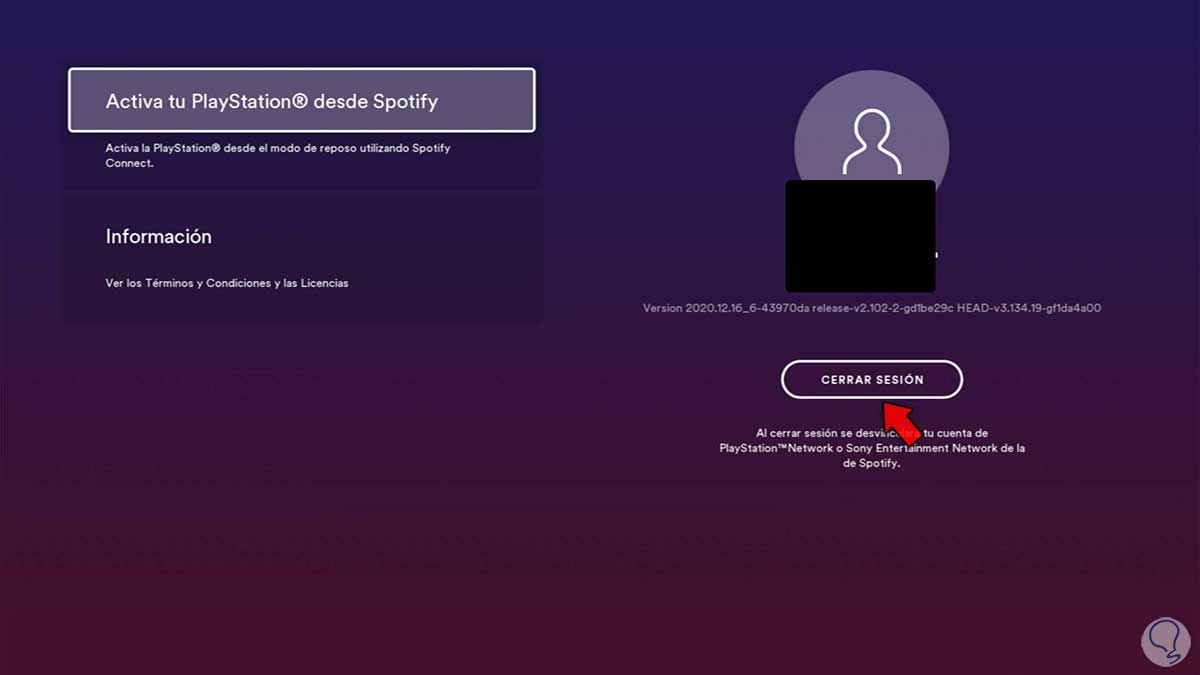Click the Sony Entertainment Network text
Viewport: 1200px width, 675px height.
(x=921, y=448)
